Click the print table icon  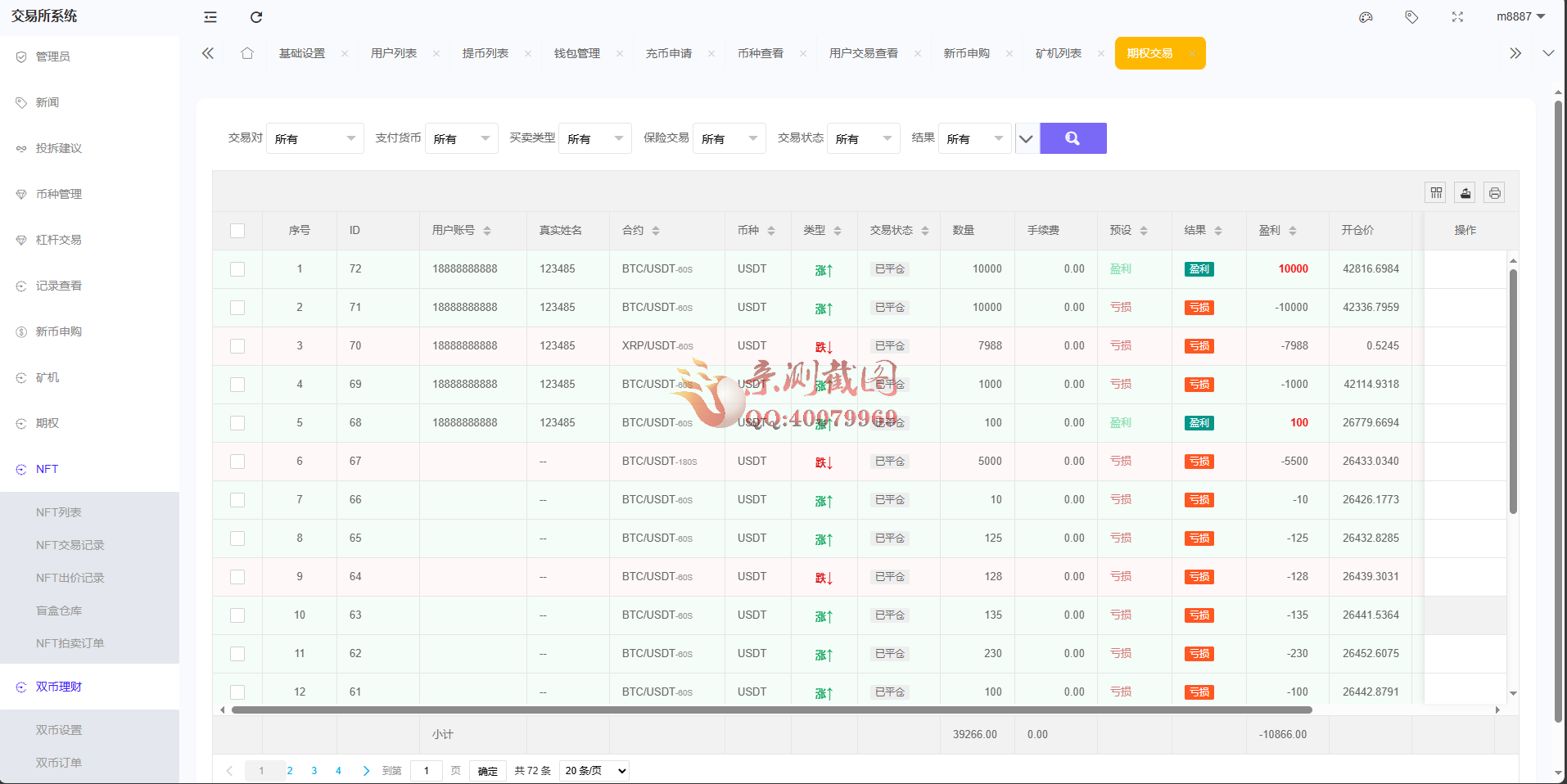(x=1495, y=193)
